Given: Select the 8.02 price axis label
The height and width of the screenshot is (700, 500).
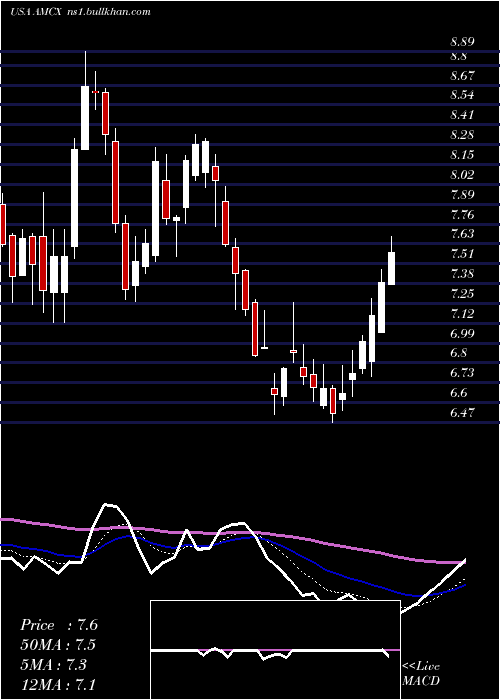Looking at the screenshot, I should 462,174.
